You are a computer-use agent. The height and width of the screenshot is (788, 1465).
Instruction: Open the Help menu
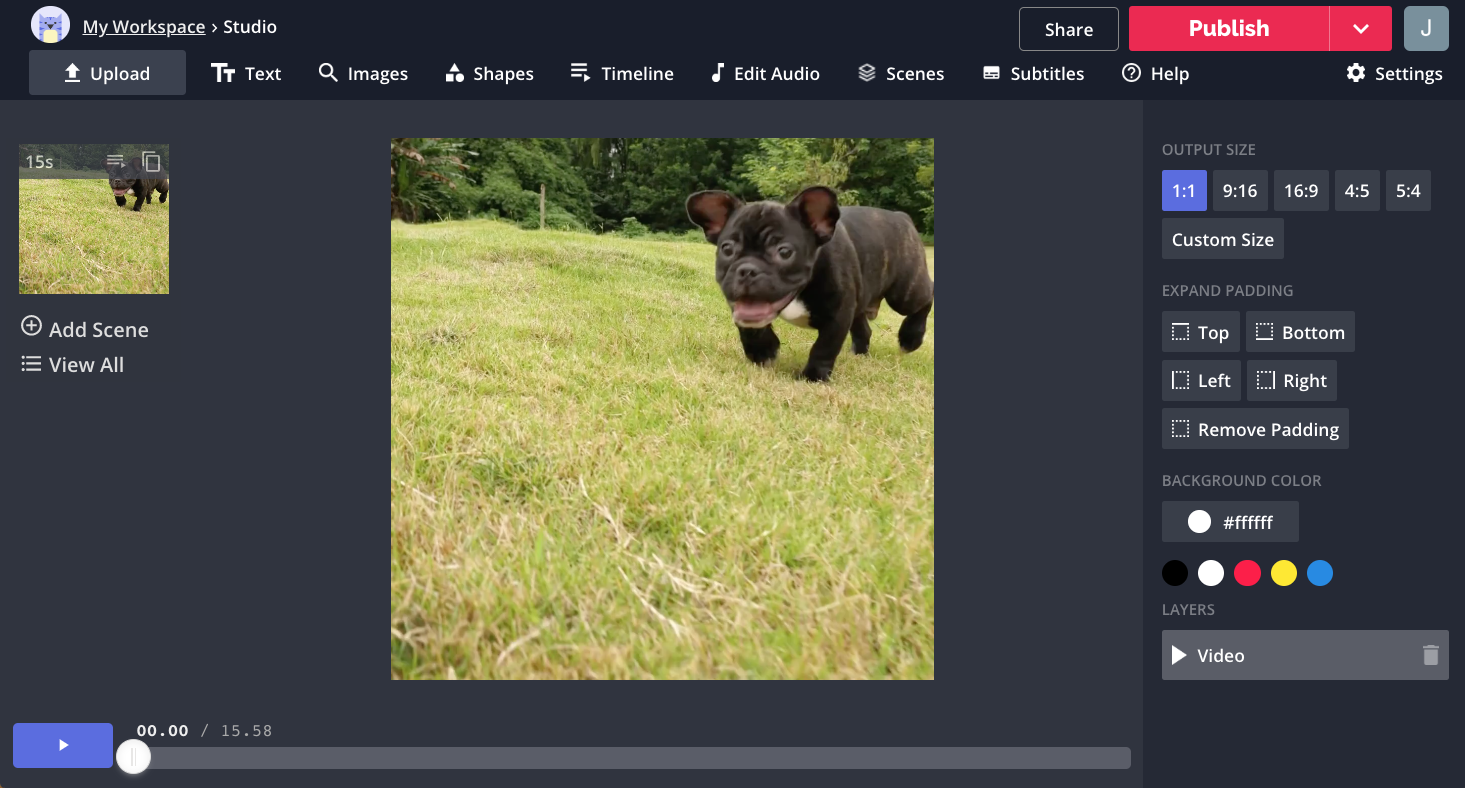(x=1155, y=73)
